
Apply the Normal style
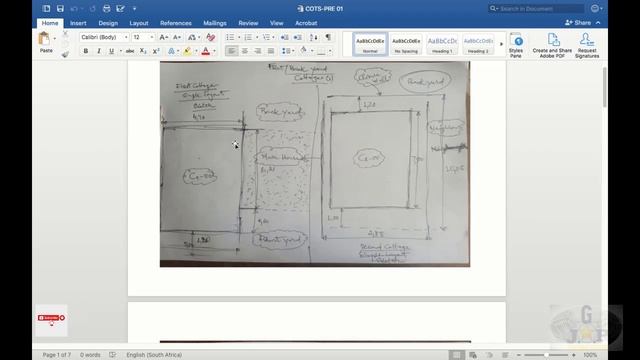click(x=370, y=44)
